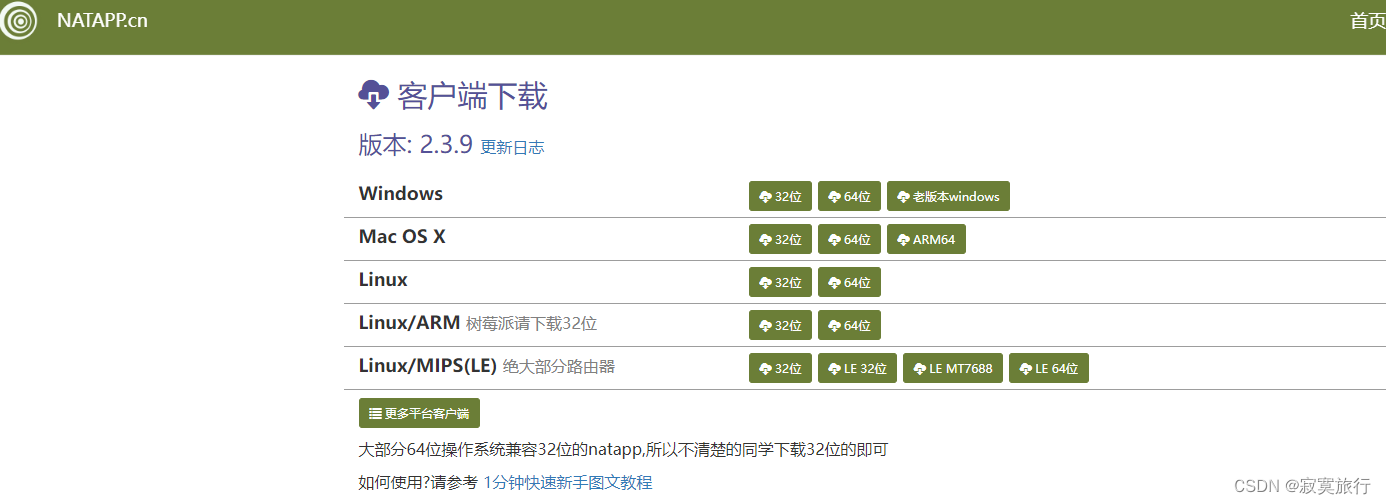This screenshot has height=504, width=1386.
Task: Download Linux 32位 client
Action: (x=780, y=283)
